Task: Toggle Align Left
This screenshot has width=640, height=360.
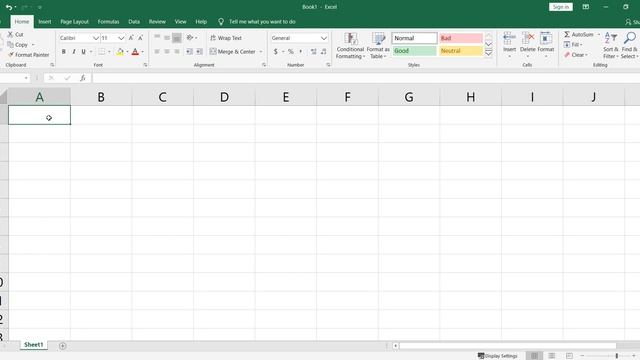Action: tap(157, 51)
